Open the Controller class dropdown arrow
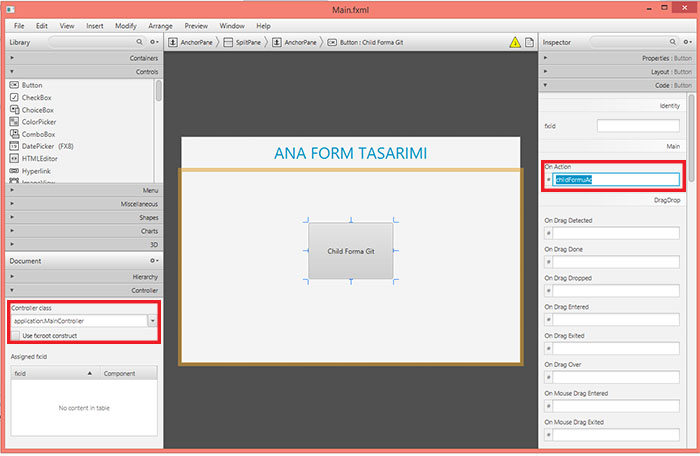Viewport: 700px width, 456px height. coord(152,321)
